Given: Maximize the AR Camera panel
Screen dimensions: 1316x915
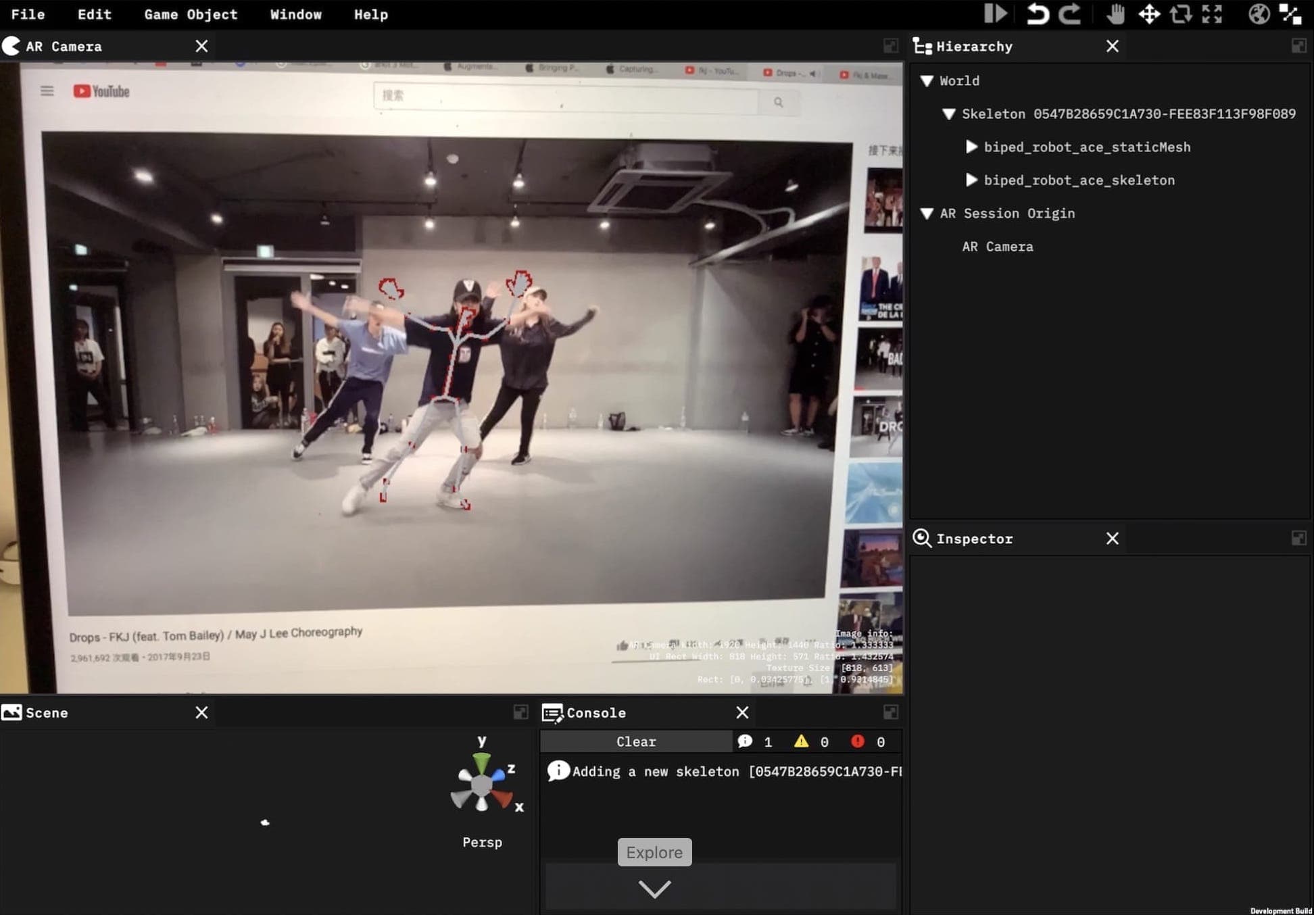Looking at the screenshot, I should point(890,46).
